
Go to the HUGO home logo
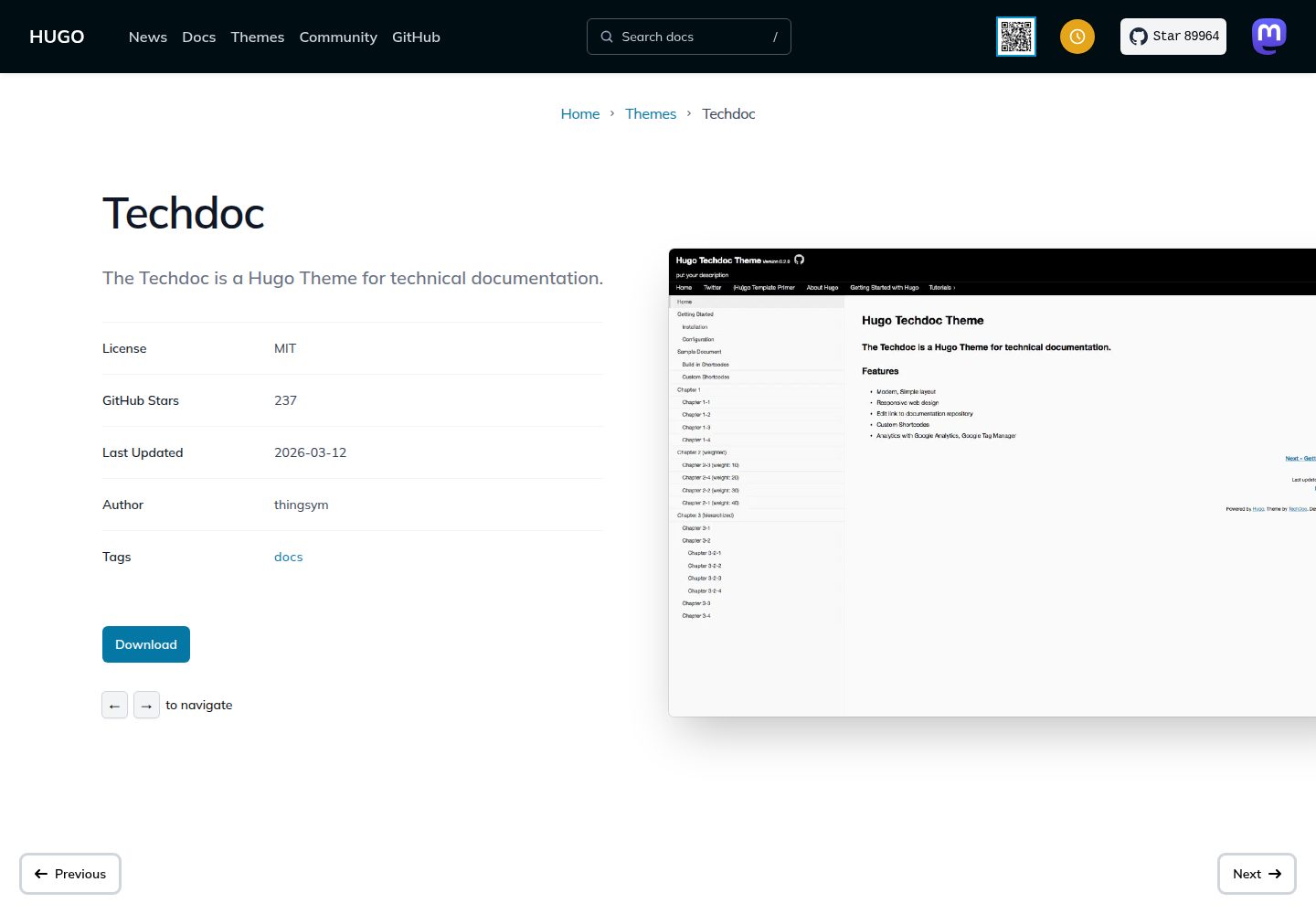[57, 37]
